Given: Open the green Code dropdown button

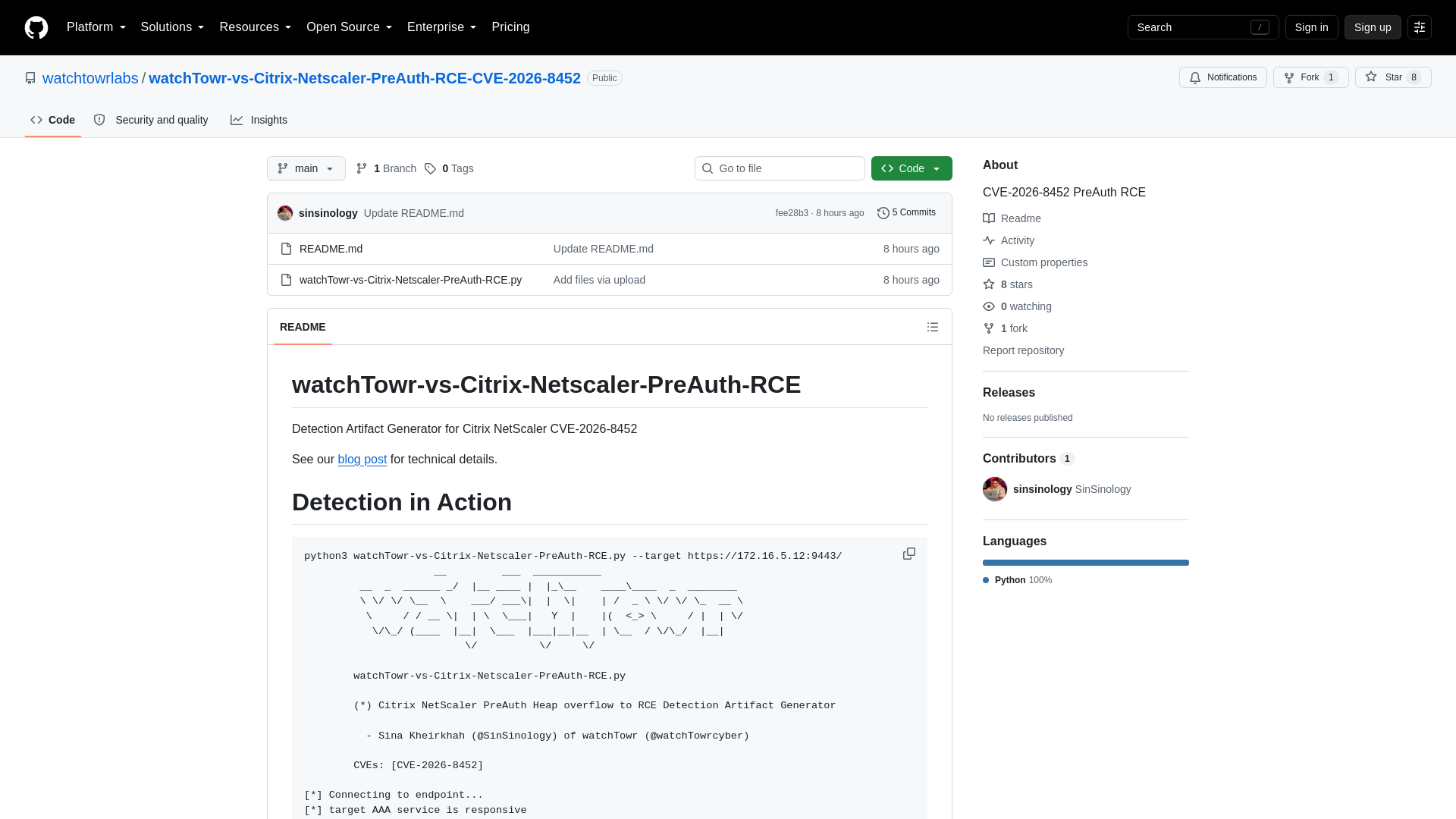Looking at the screenshot, I should point(912,168).
